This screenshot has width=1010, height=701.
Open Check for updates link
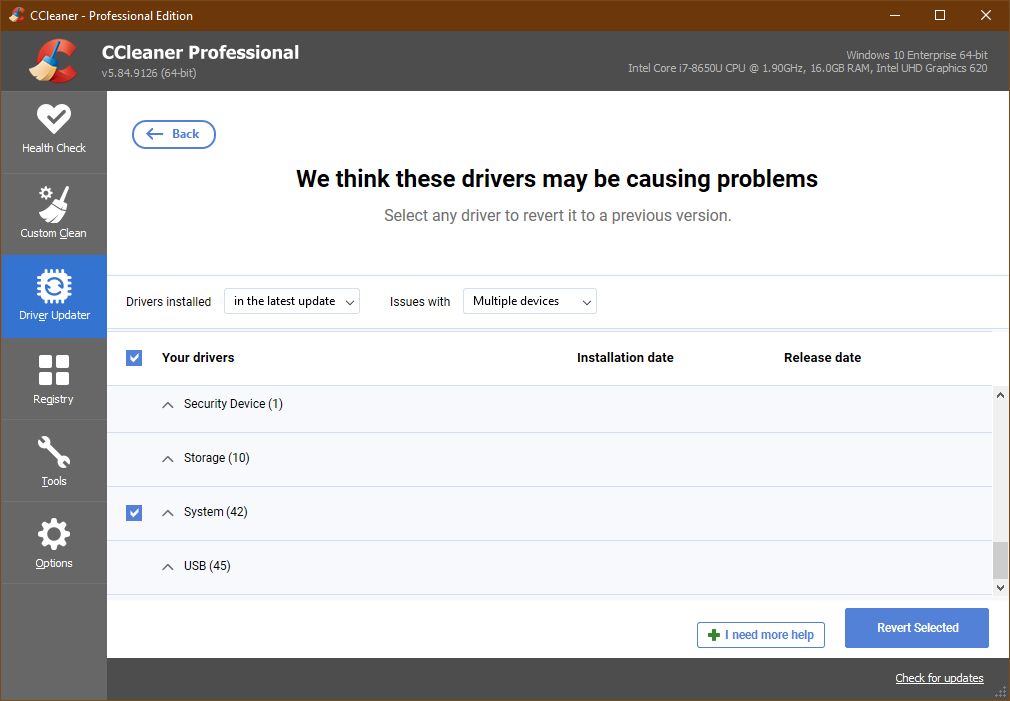[939, 678]
